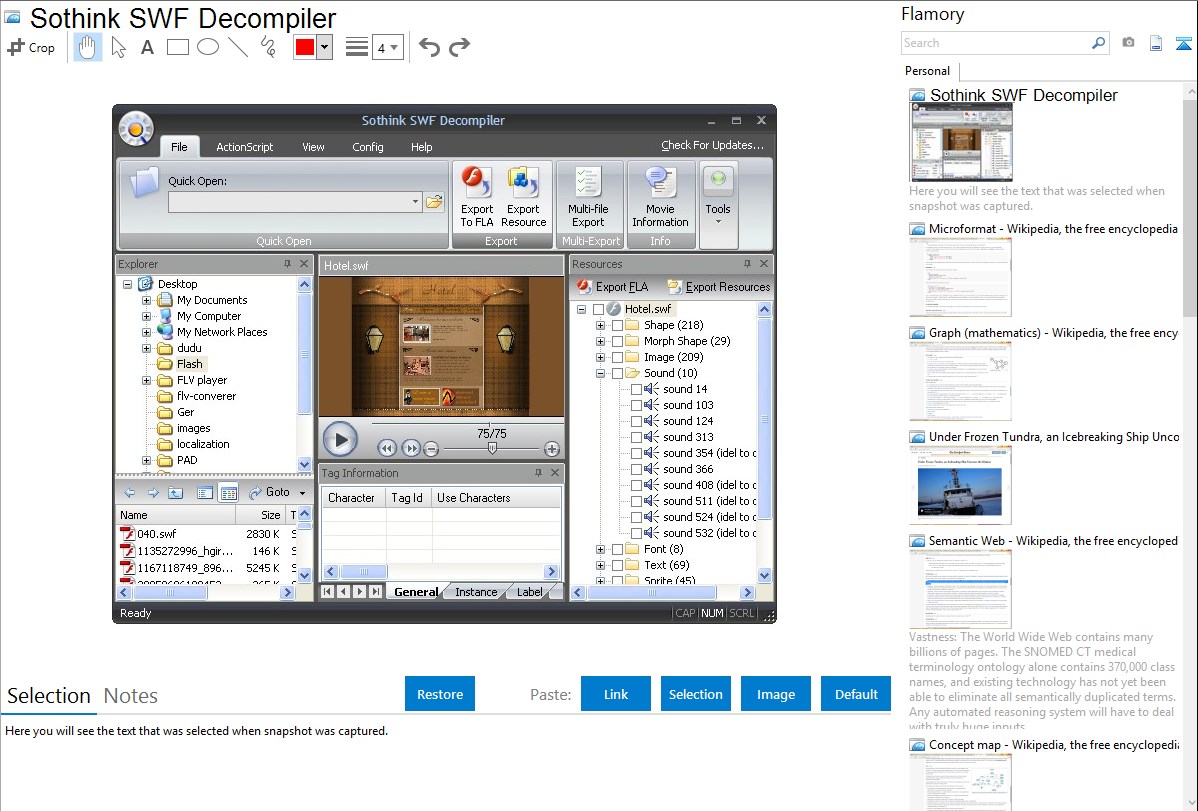Open the line width 4 dropdown
The image size is (1198, 811).
[x=387, y=47]
